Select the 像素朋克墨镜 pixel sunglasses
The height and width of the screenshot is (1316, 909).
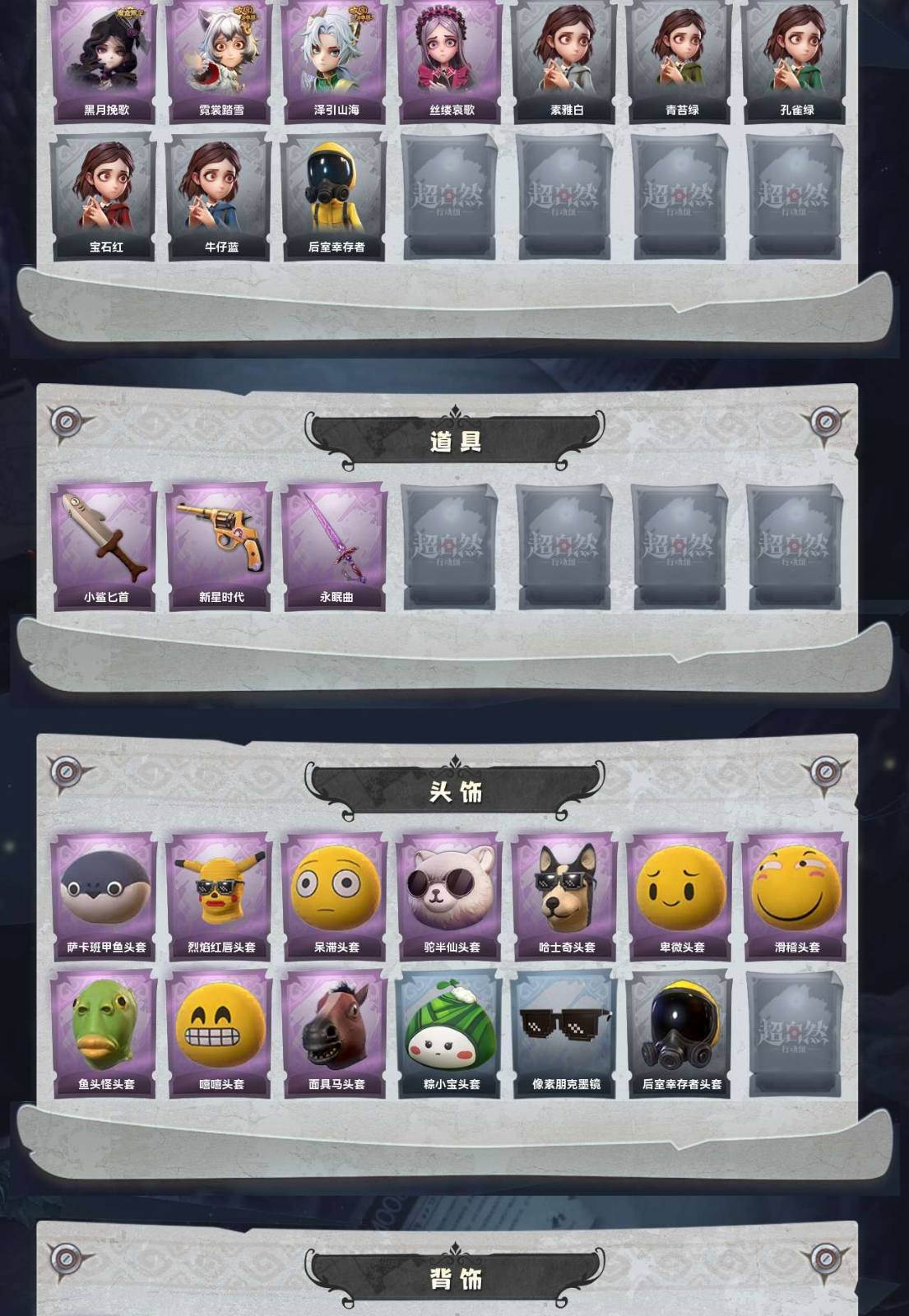[565, 1034]
